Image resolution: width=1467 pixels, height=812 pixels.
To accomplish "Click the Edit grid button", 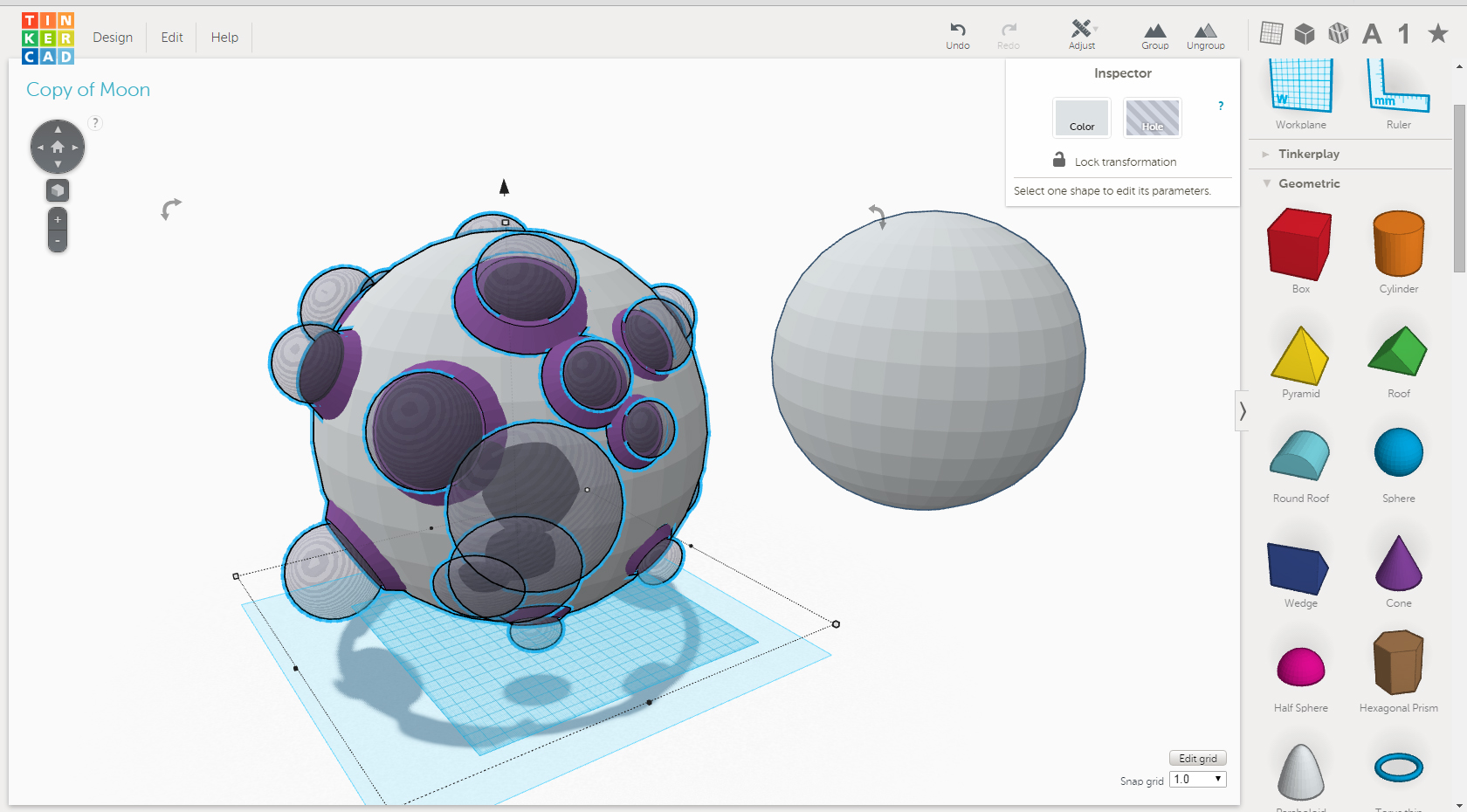I will tap(1198, 758).
